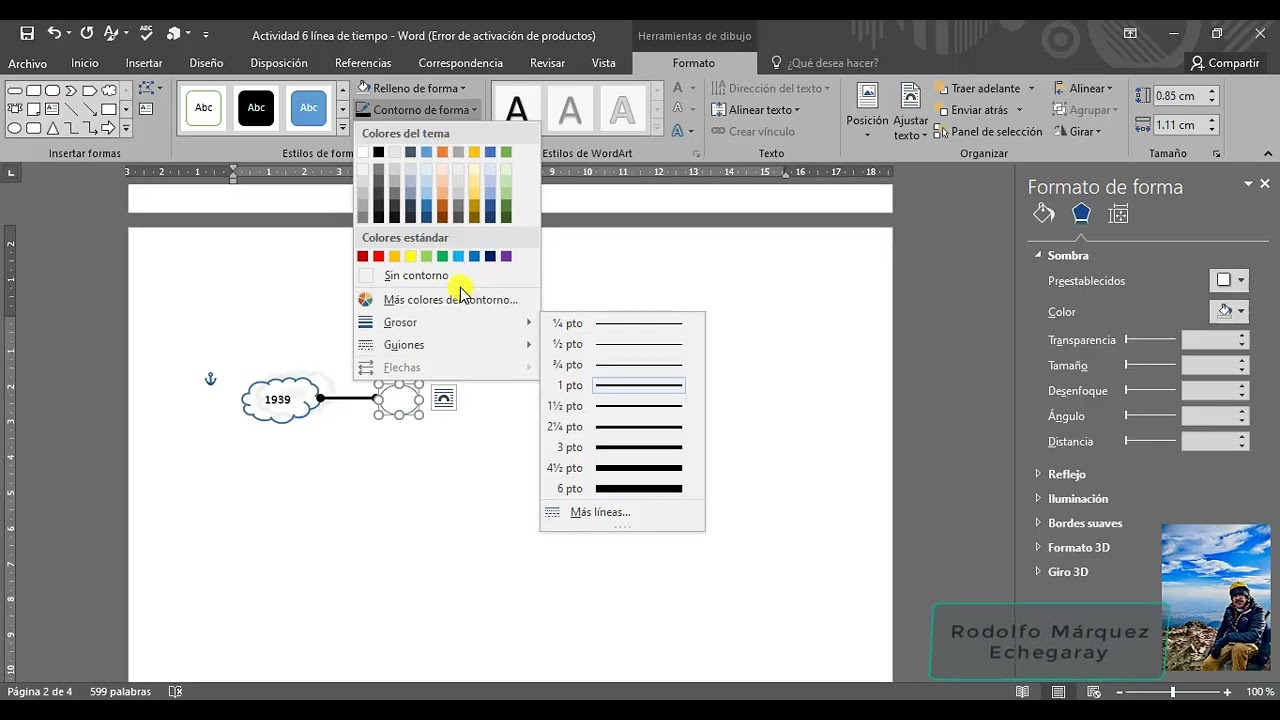Image resolution: width=1280 pixels, height=720 pixels.
Task: Pick the red standard outline color
Action: (378, 257)
